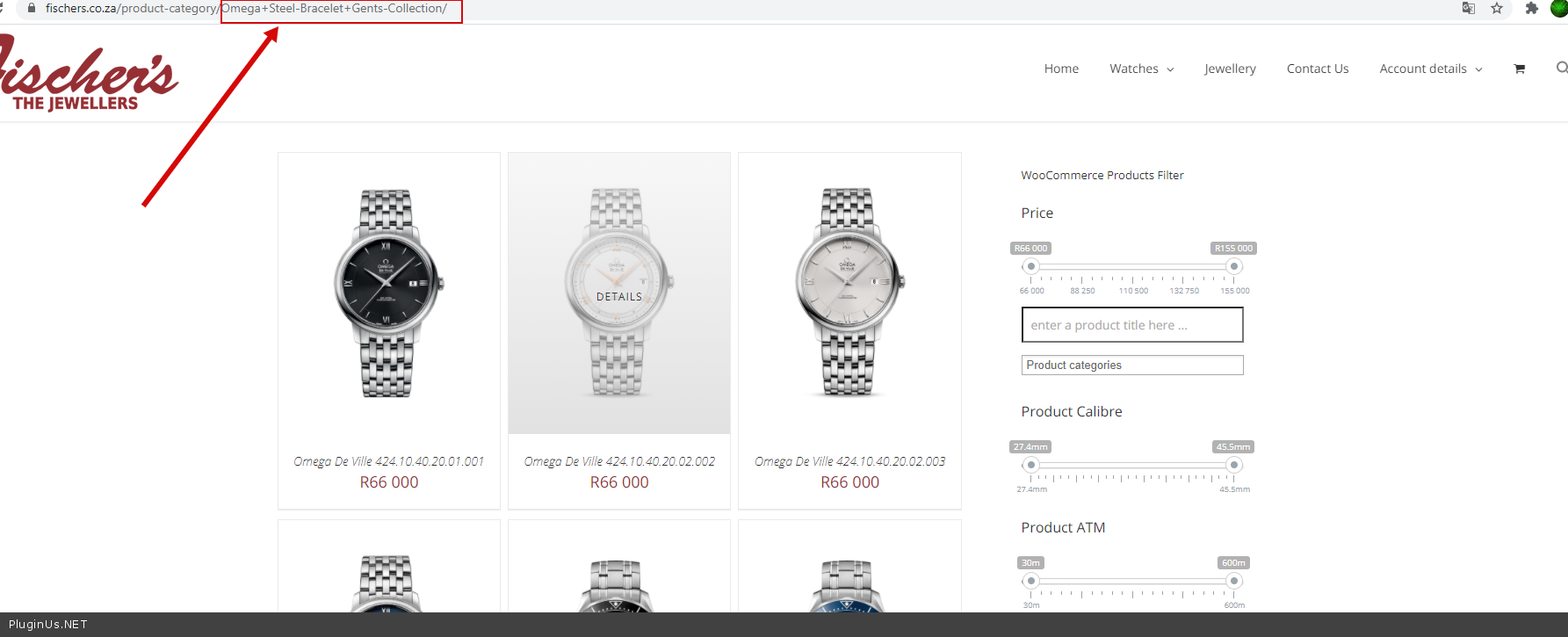The width and height of the screenshot is (1568, 637).
Task: Click the address bar padlock icon
Action: (x=33, y=8)
